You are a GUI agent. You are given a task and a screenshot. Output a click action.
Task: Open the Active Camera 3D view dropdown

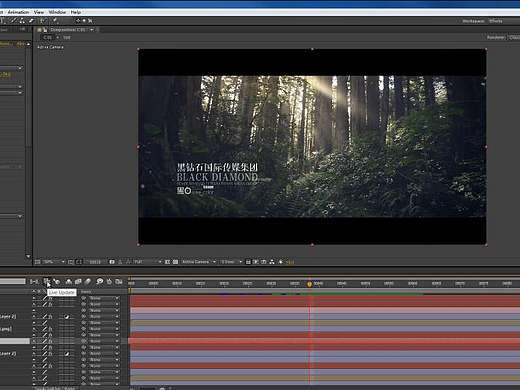199,262
